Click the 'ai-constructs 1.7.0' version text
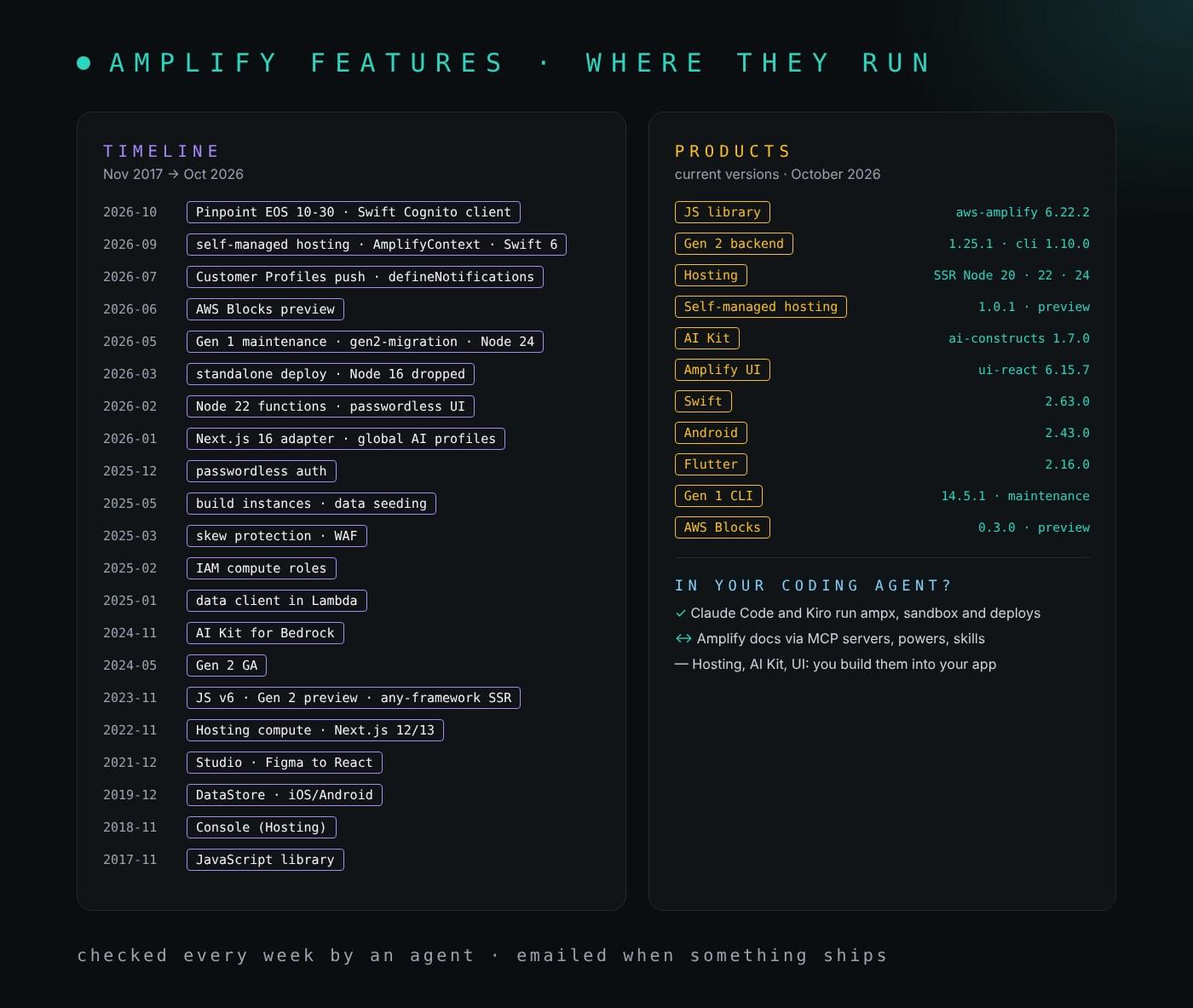Screen dimensions: 1193x1008 point(1019,338)
